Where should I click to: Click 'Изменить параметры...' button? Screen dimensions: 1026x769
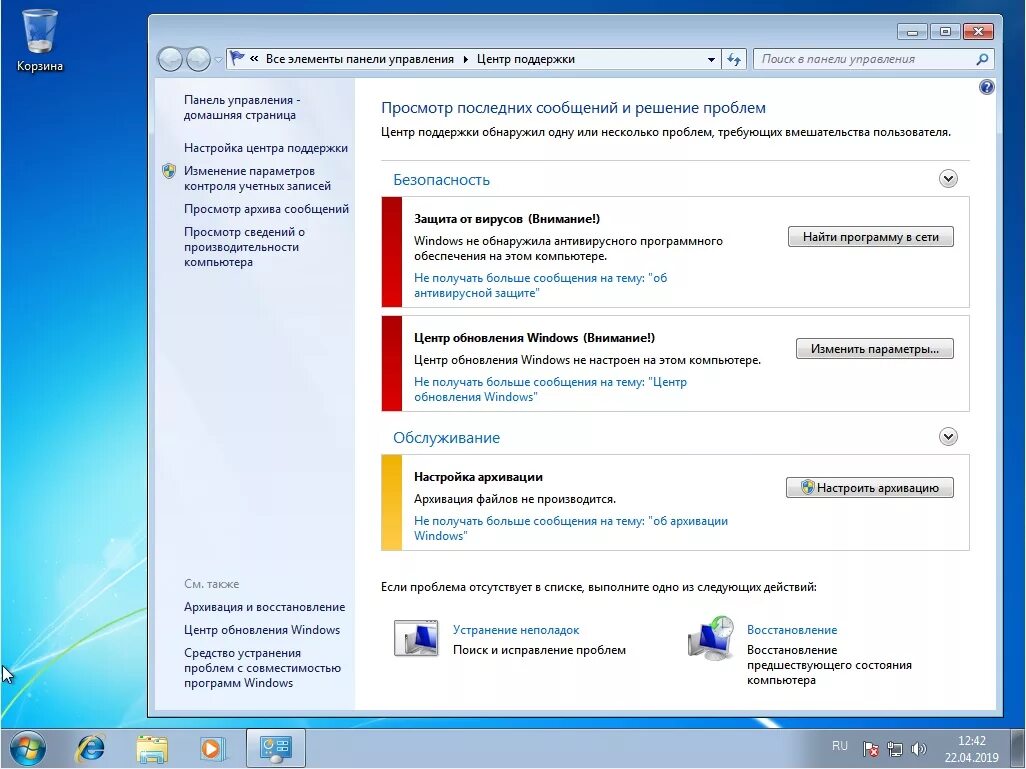point(874,349)
